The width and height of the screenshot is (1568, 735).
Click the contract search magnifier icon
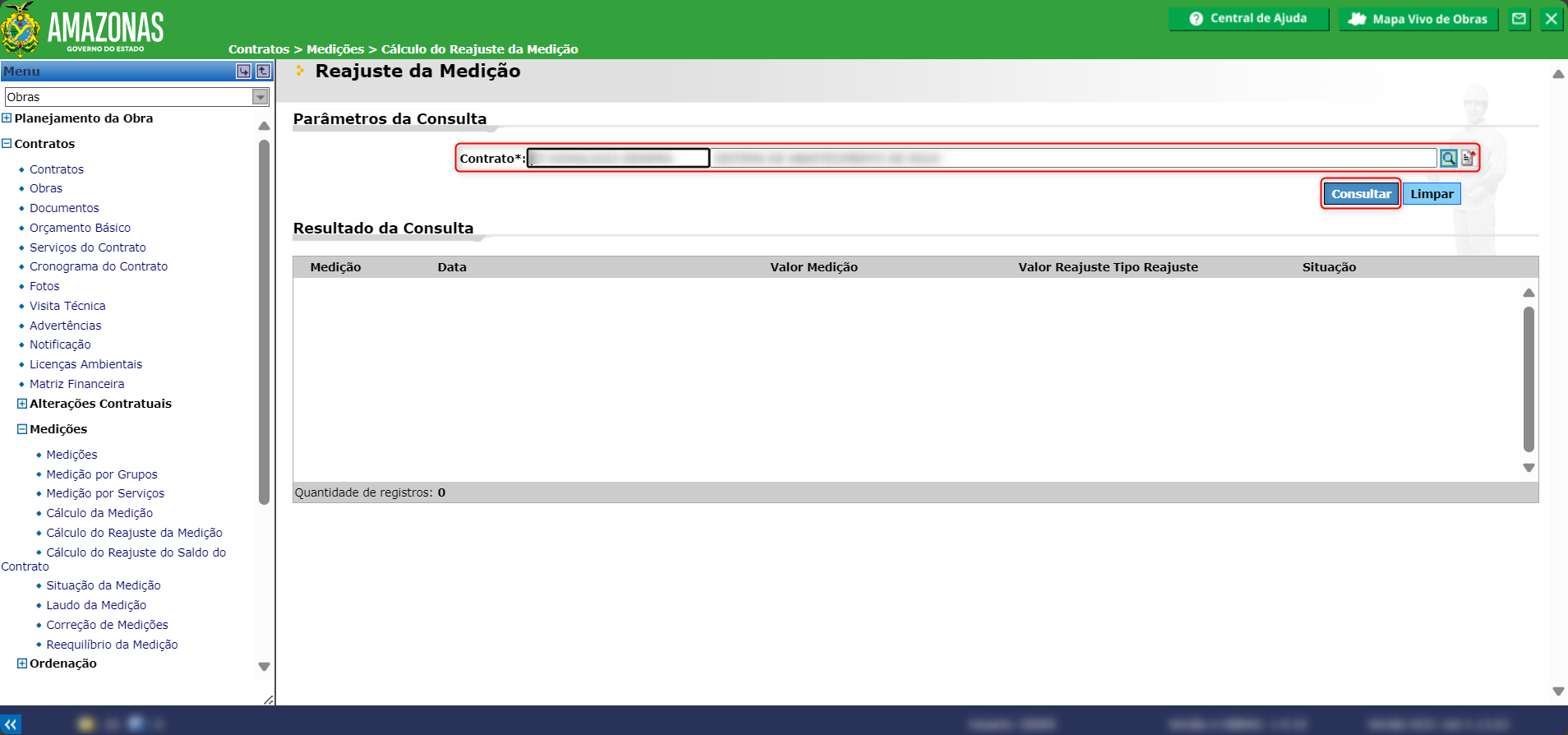pyautogui.click(x=1448, y=158)
